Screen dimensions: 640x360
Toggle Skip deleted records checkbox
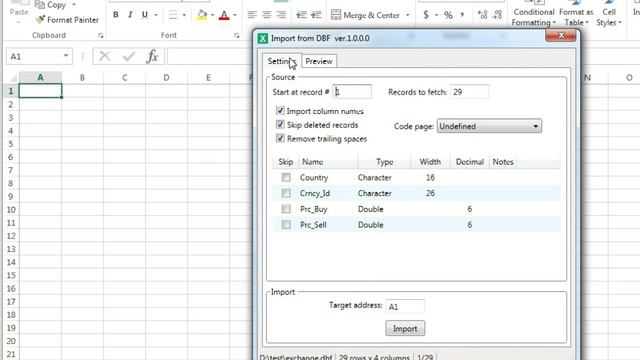click(280, 124)
